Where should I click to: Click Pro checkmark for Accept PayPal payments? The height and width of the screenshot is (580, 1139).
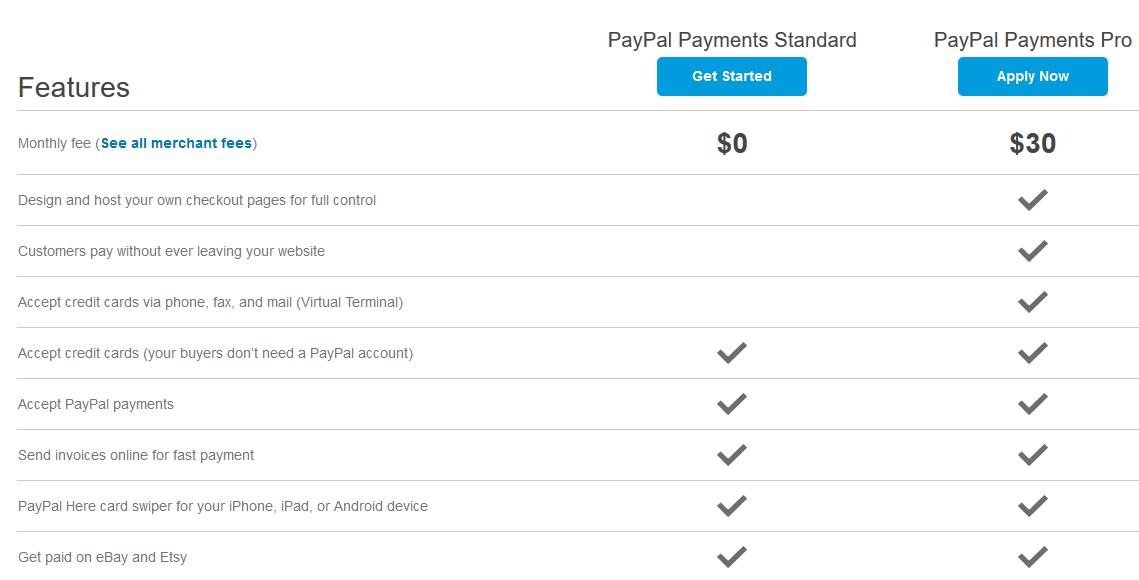1032,404
